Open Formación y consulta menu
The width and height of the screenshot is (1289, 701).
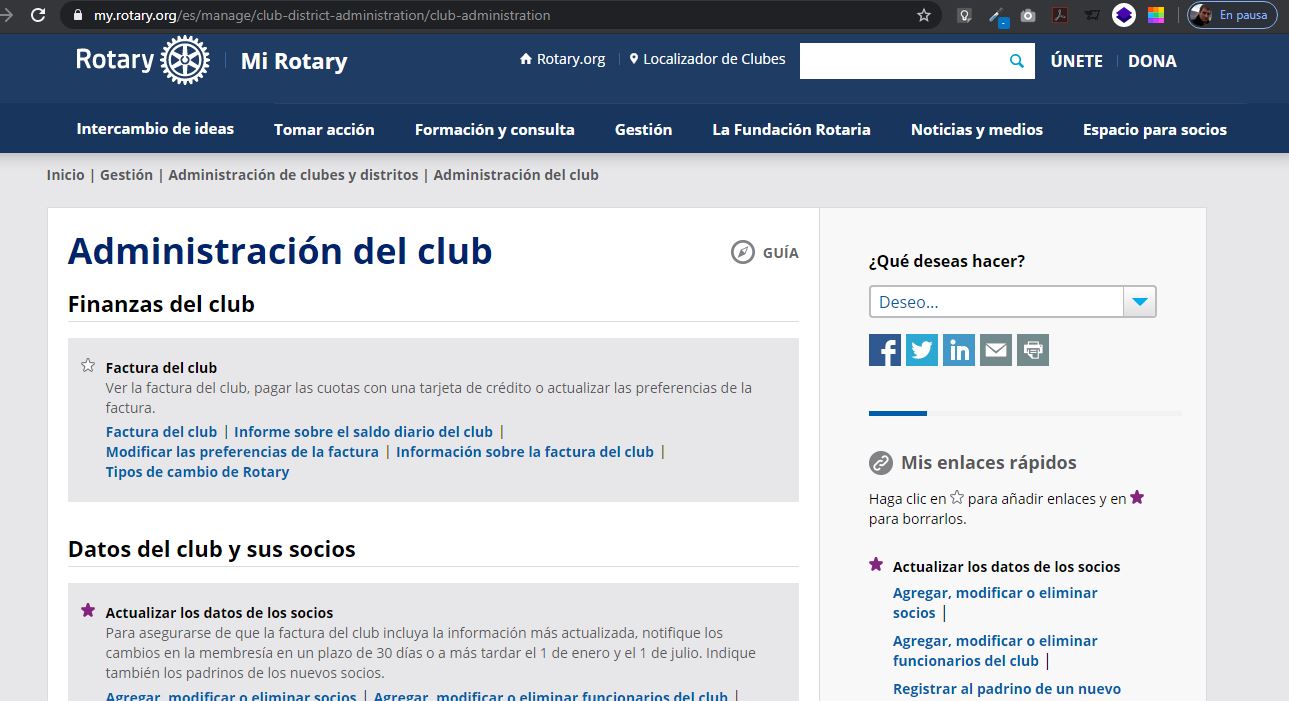(x=495, y=130)
